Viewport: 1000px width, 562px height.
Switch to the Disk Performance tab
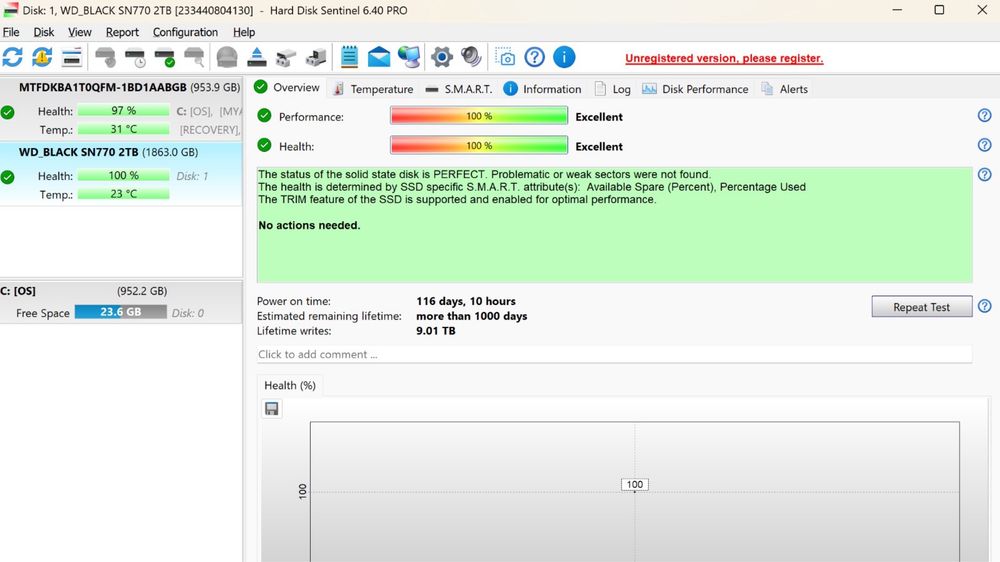(x=695, y=89)
